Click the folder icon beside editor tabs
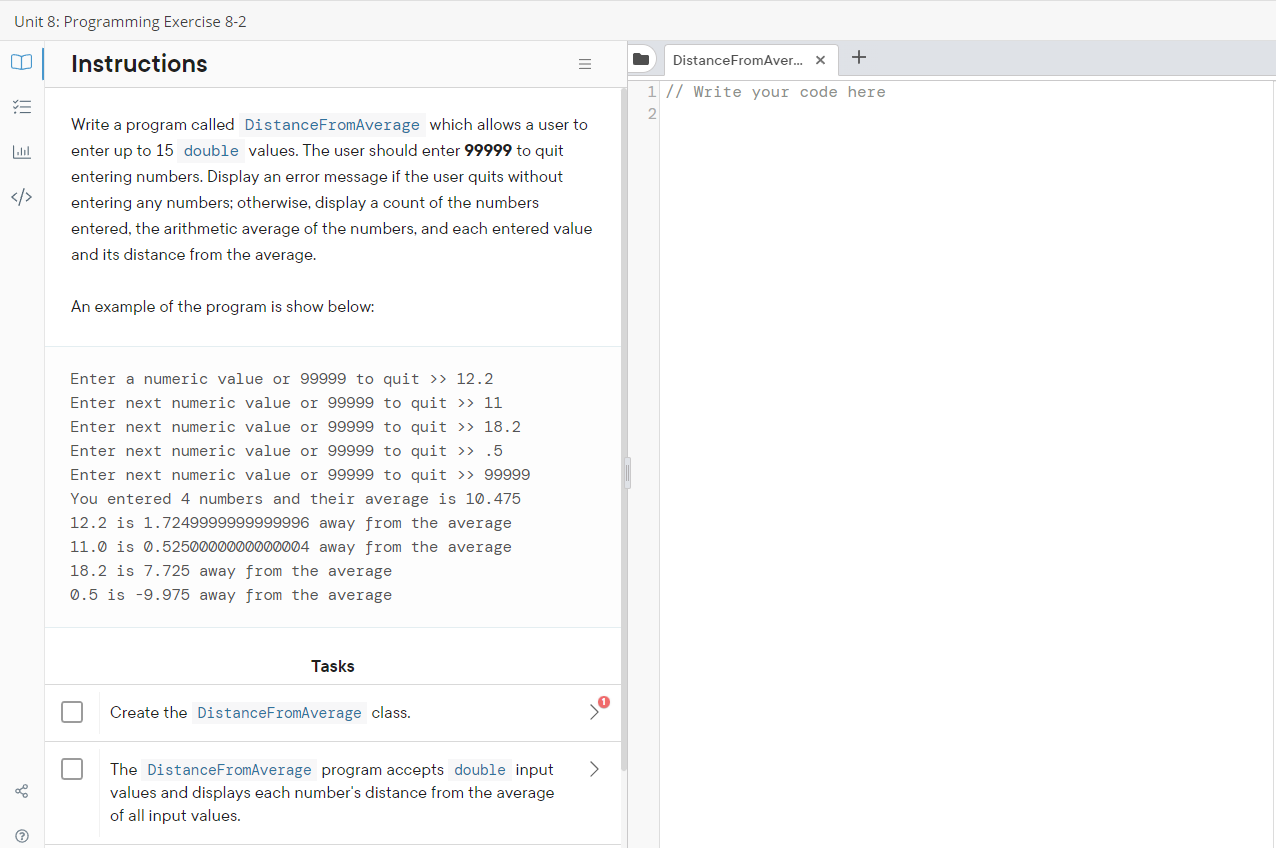This screenshot has width=1276, height=848. coord(641,59)
